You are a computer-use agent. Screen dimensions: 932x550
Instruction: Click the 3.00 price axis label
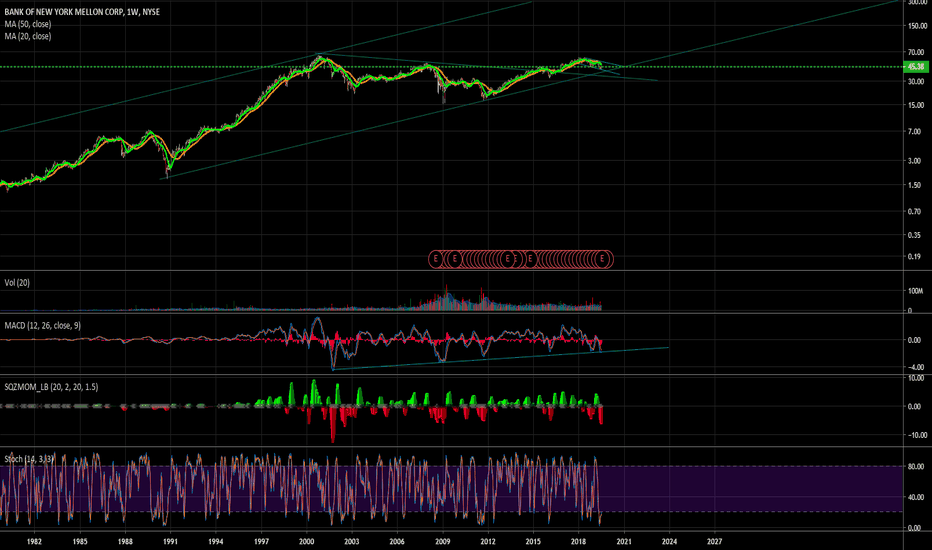tap(916, 161)
